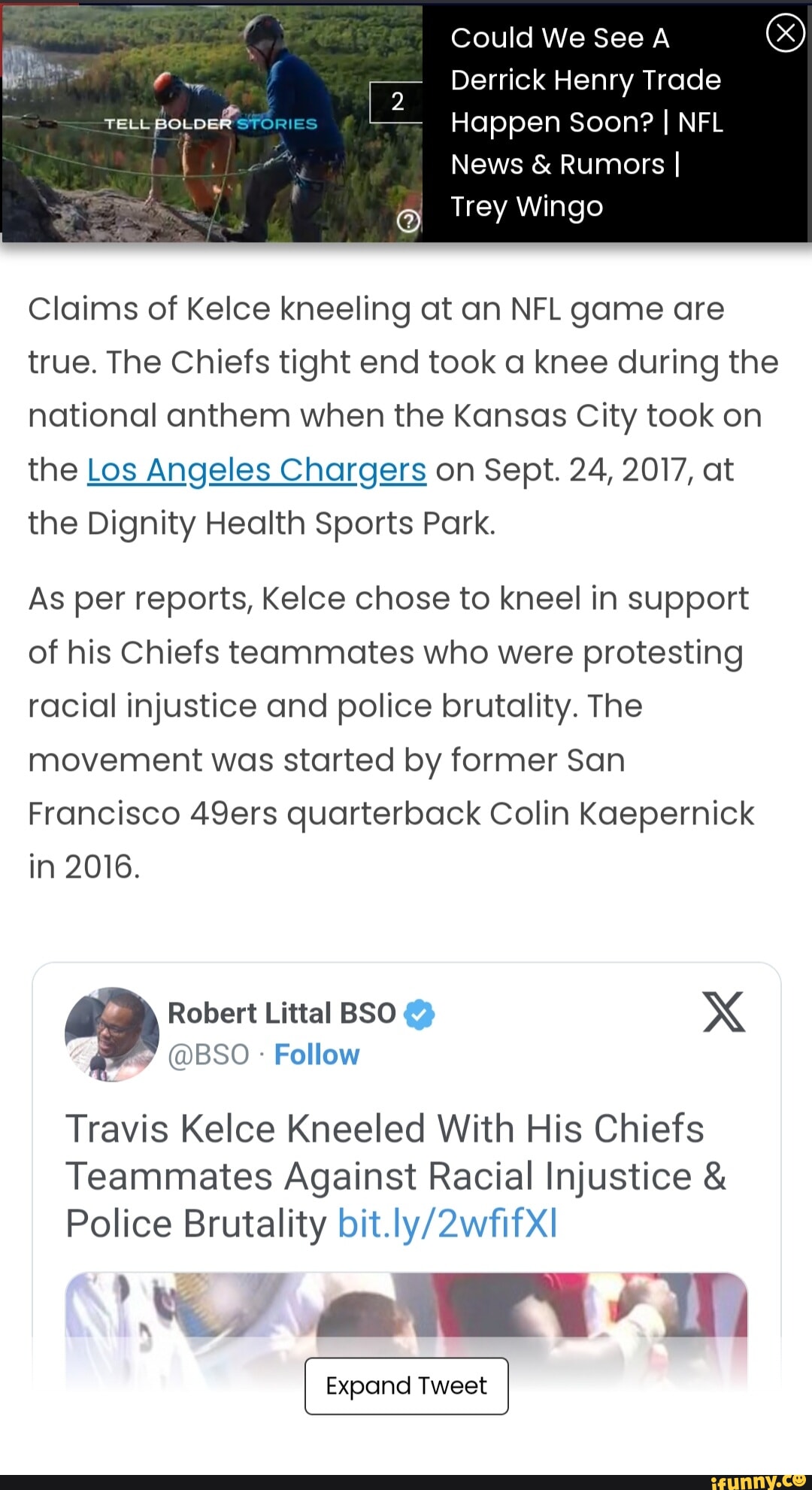
Task: Click the question mark icon on video
Action: pos(408,221)
